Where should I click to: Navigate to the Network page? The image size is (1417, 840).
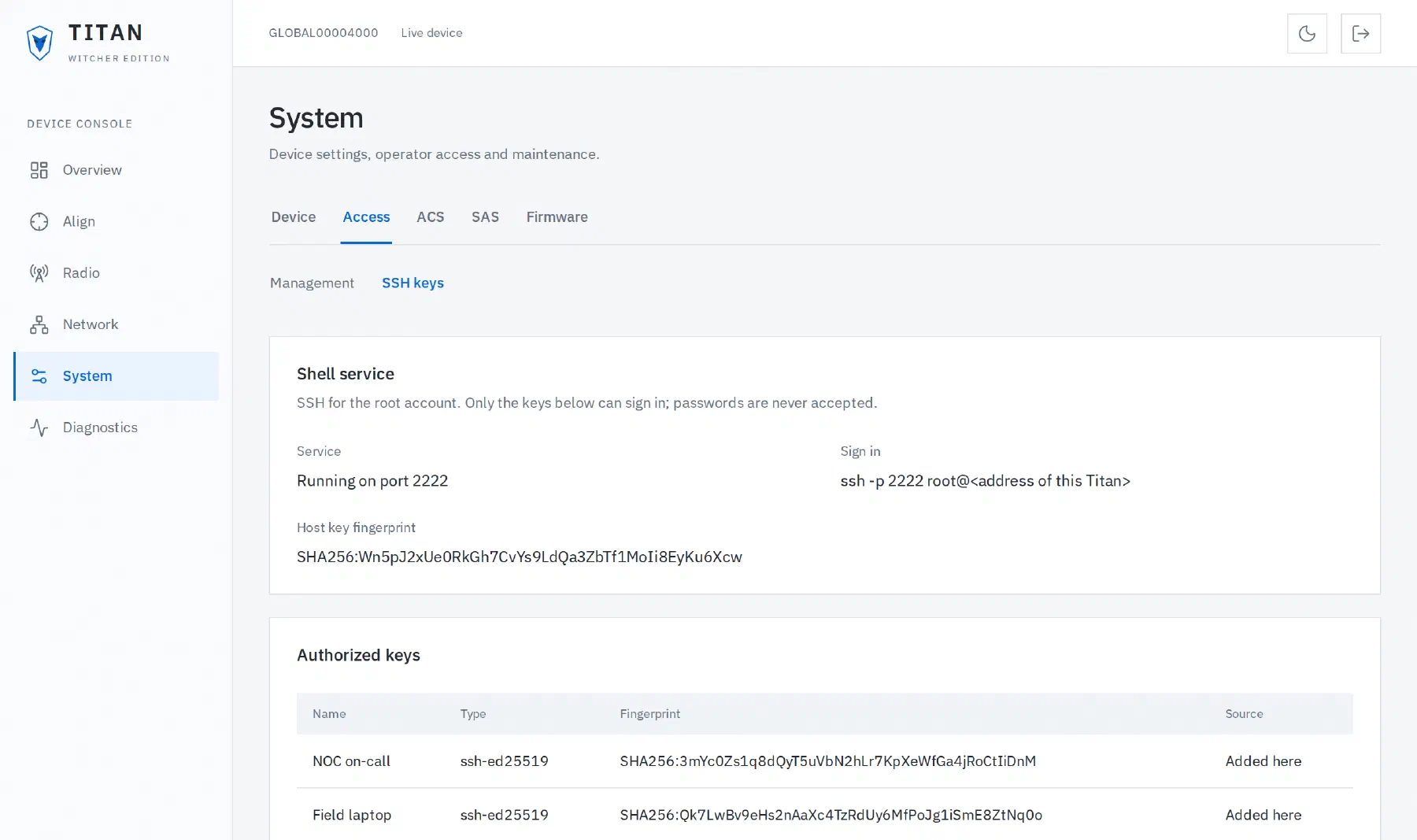(116, 324)
